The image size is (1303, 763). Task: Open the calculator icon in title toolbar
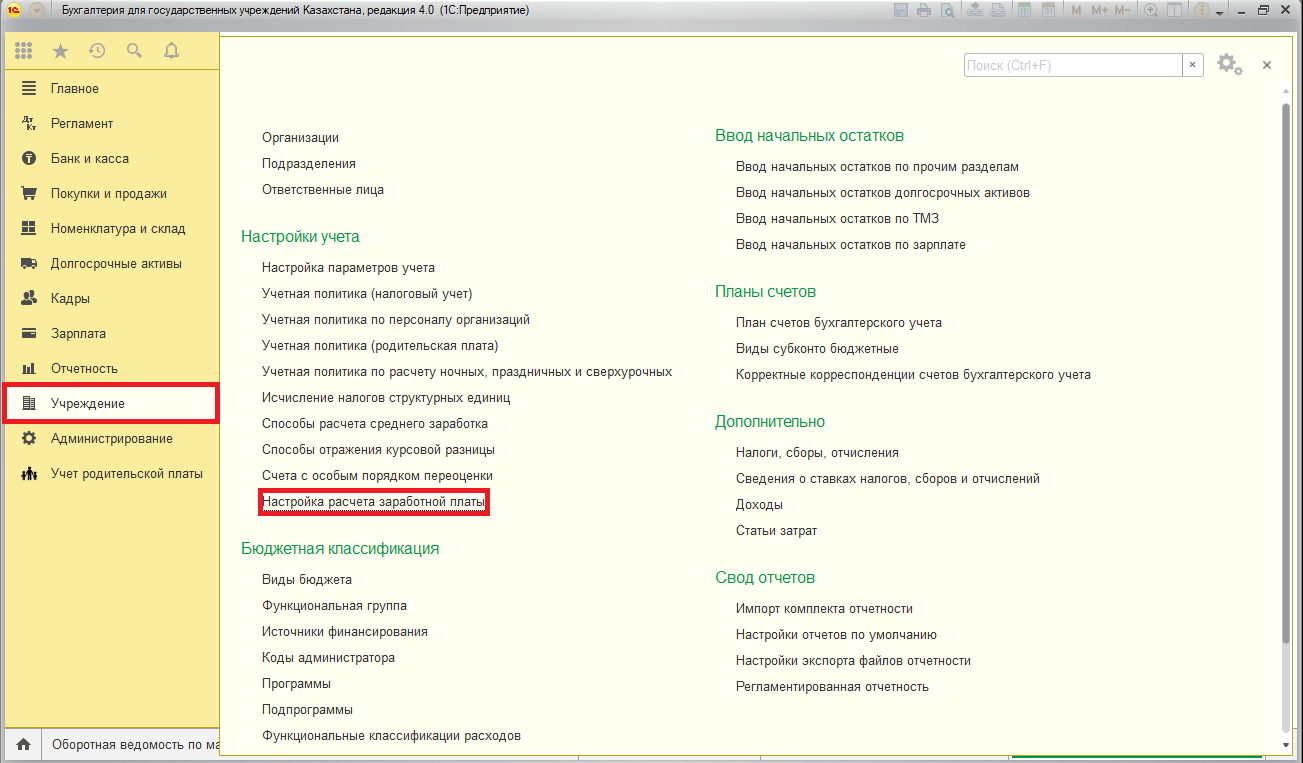[x=1025, y=10]
